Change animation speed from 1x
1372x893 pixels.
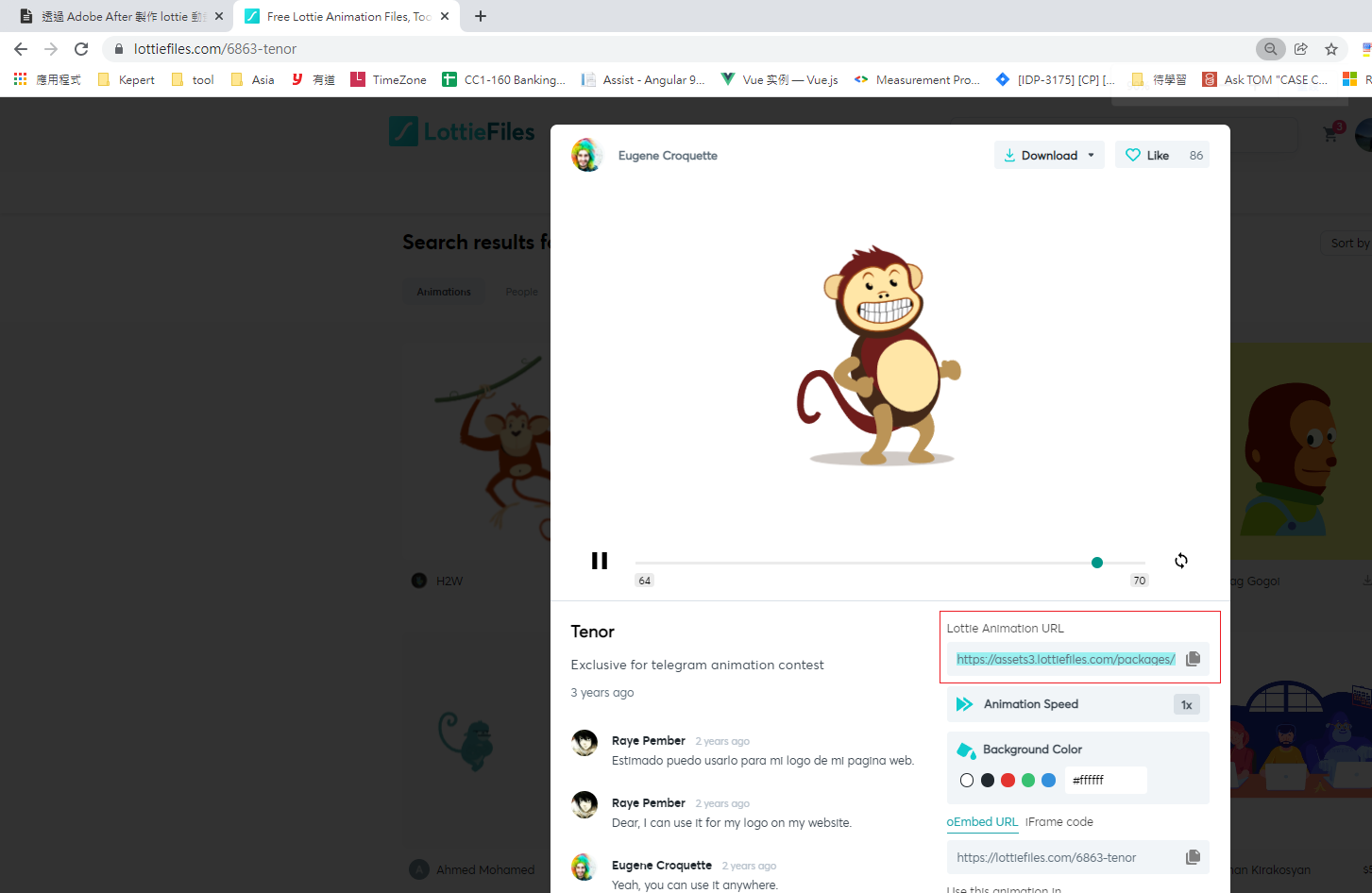tap(1186, 704)
